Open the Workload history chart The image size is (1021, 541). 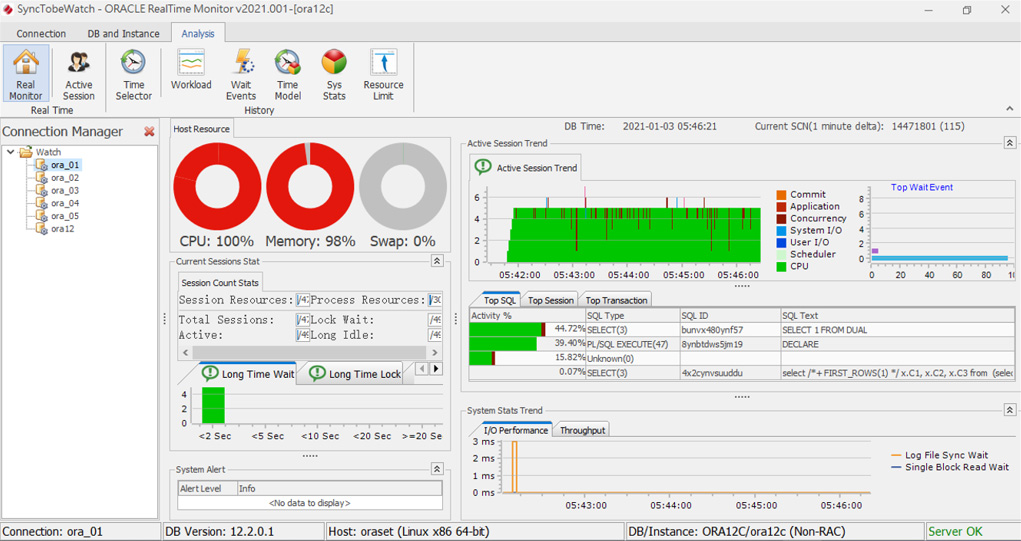point(191,70)
